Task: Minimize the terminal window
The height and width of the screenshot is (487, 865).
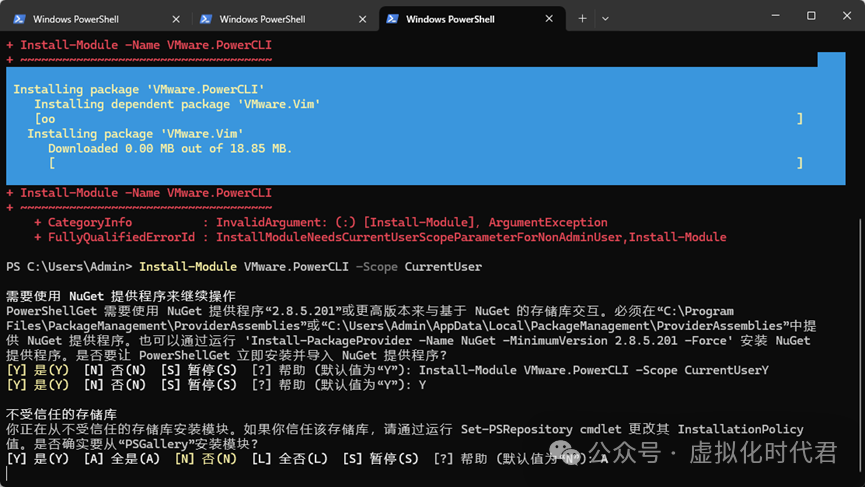Action: [x=775, y=16]
